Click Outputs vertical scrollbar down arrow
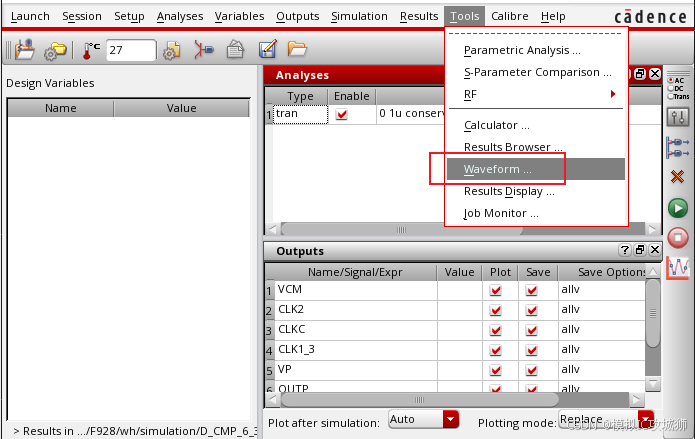The image size is (695, 439). click(653, 384)
